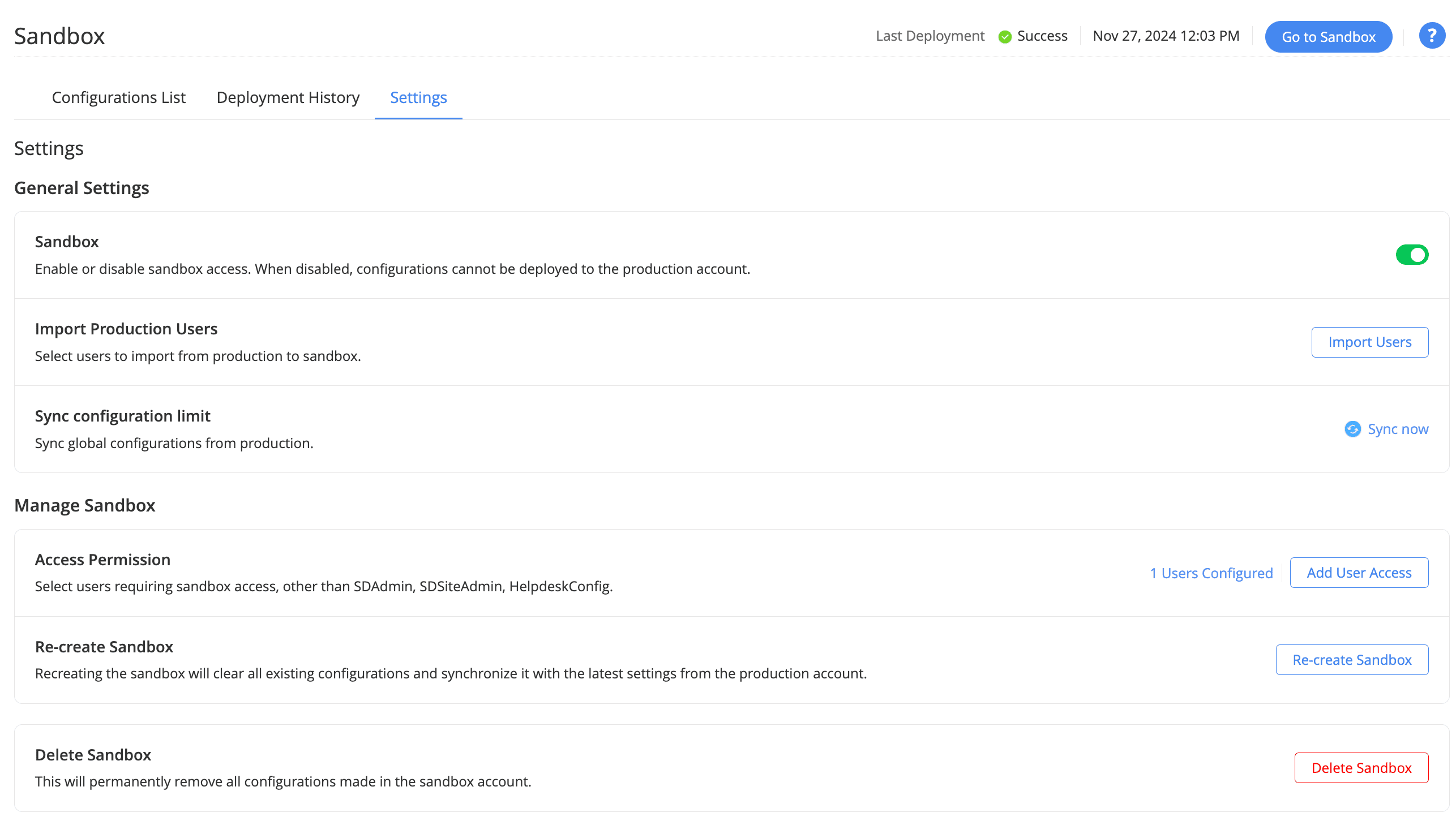The image size is (1456, 834).
Task: Click the green Success status icon
Action: click(1004, 37)
